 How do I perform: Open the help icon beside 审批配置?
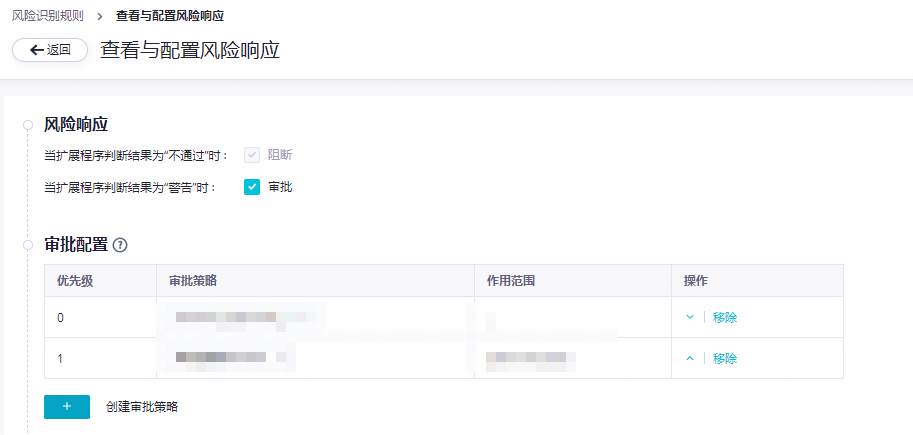(120, 245)
